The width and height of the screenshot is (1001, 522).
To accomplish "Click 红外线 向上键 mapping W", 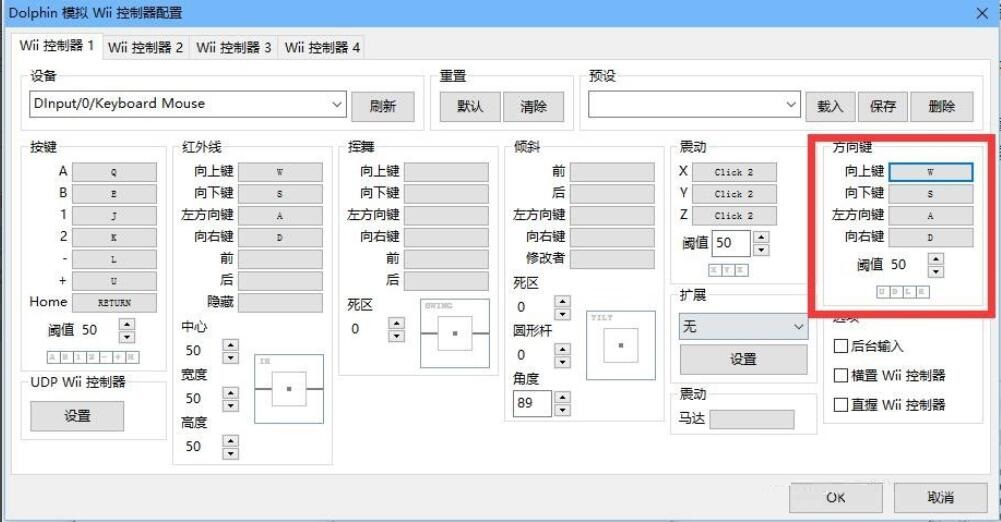I will [280, 172].
